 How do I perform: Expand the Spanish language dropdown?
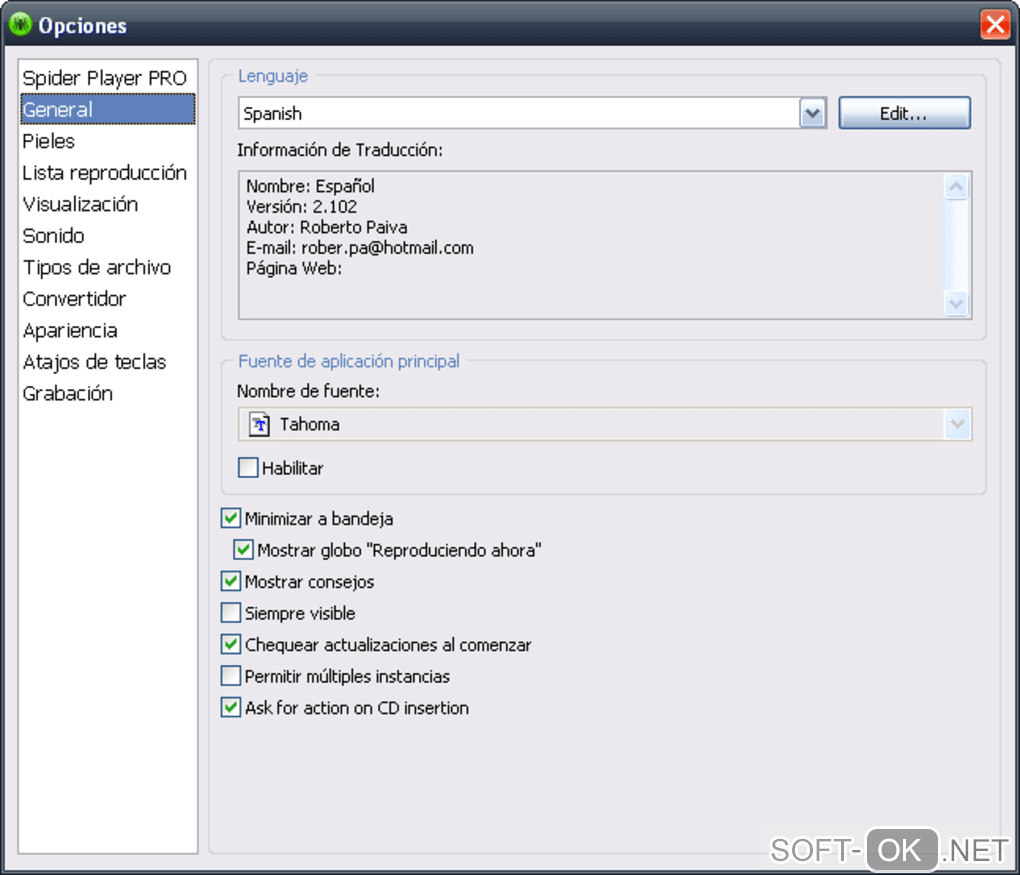click(x=812, y=113)
